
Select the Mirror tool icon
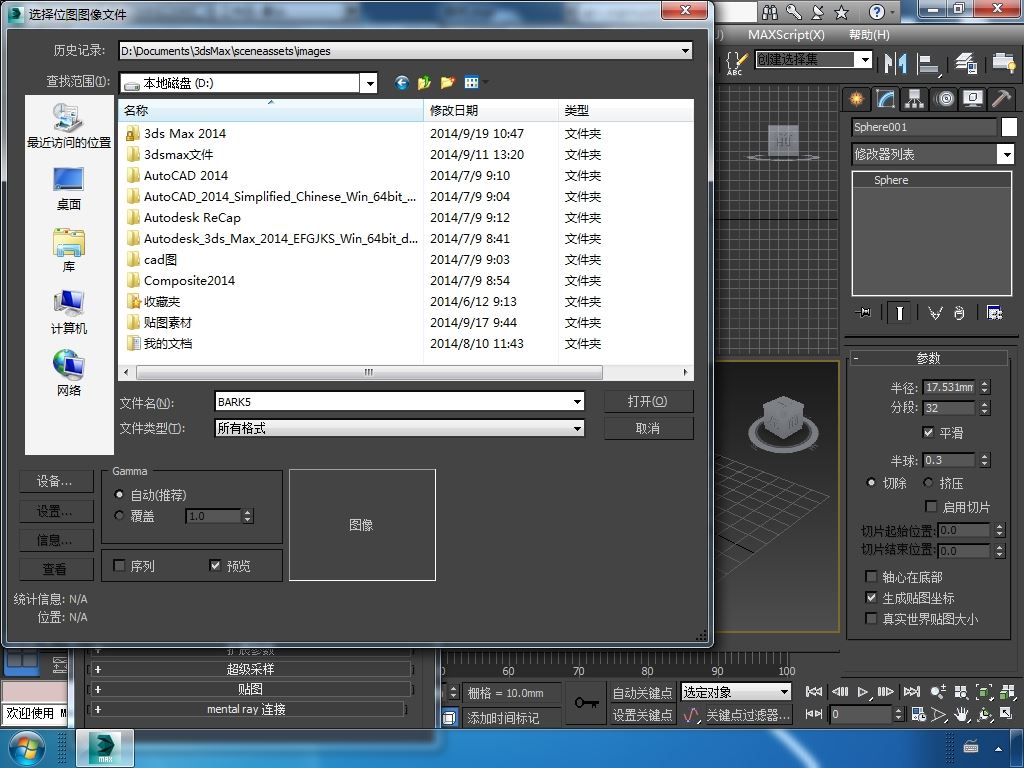(x=895, y=63)
